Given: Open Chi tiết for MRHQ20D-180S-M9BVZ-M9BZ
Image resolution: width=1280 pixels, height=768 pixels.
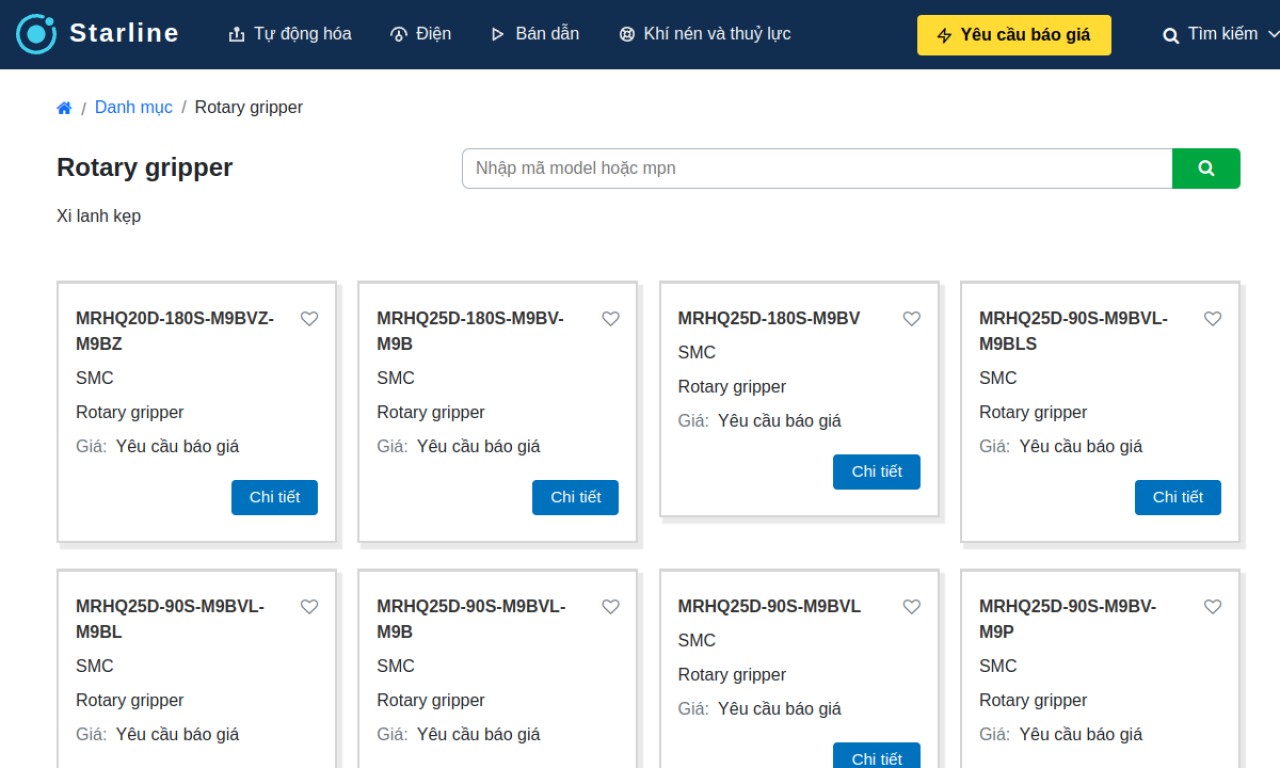Looking at the screenshot, I should (274, 497).
